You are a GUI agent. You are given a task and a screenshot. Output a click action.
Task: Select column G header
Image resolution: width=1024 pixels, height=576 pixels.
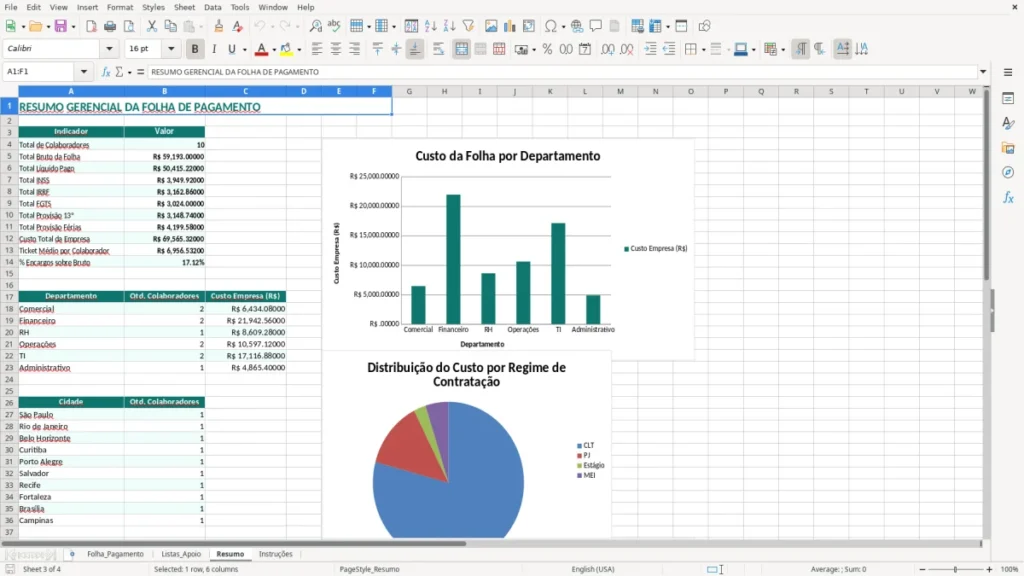[409, 91]
